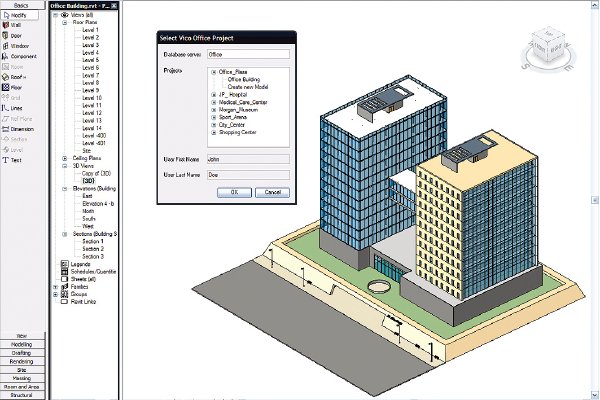The height and width of the screenshot is (400, 600).
Task: Select the Level tool icon
Action: [5, 150]
